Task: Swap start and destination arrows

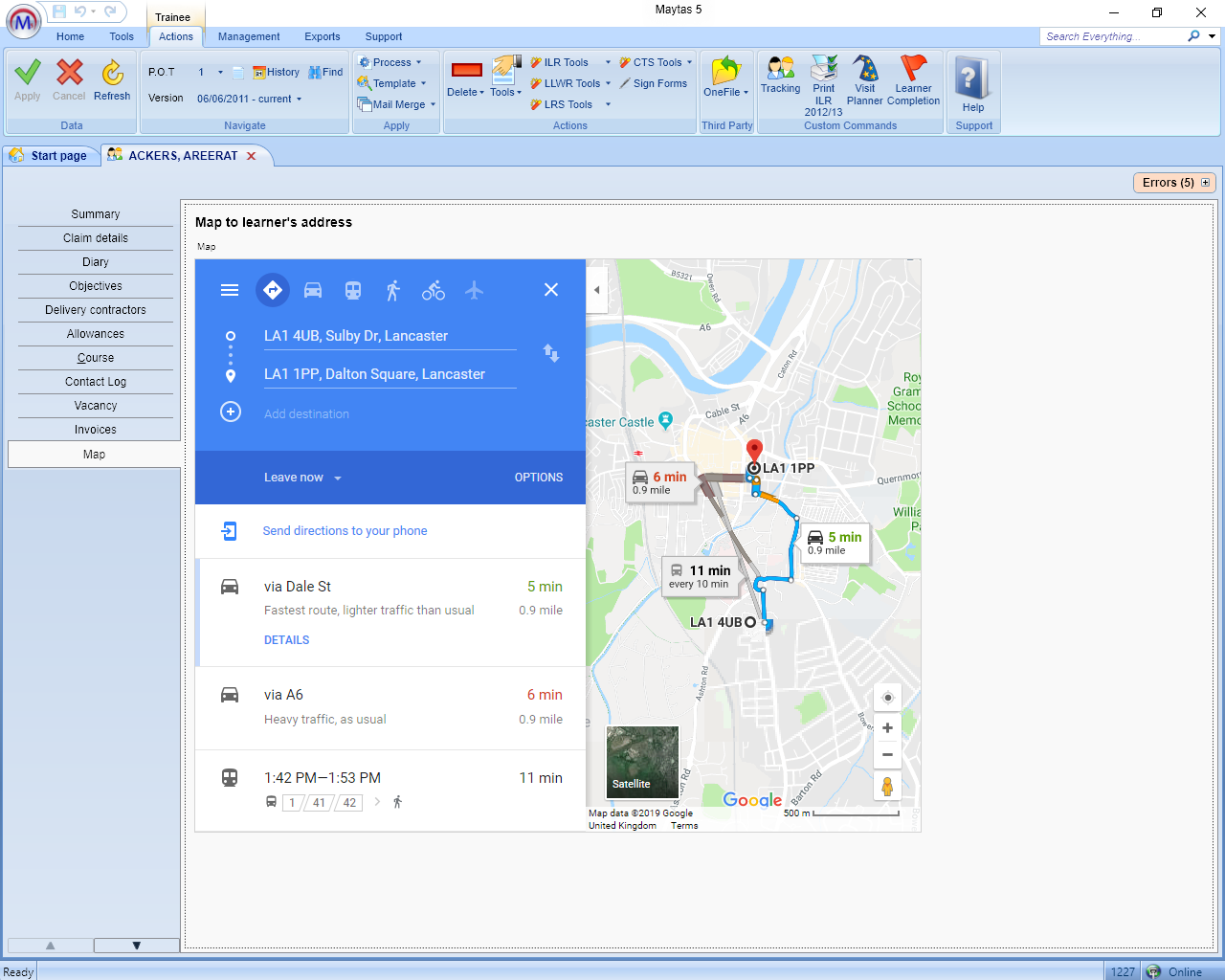Action: pos(551,353)
